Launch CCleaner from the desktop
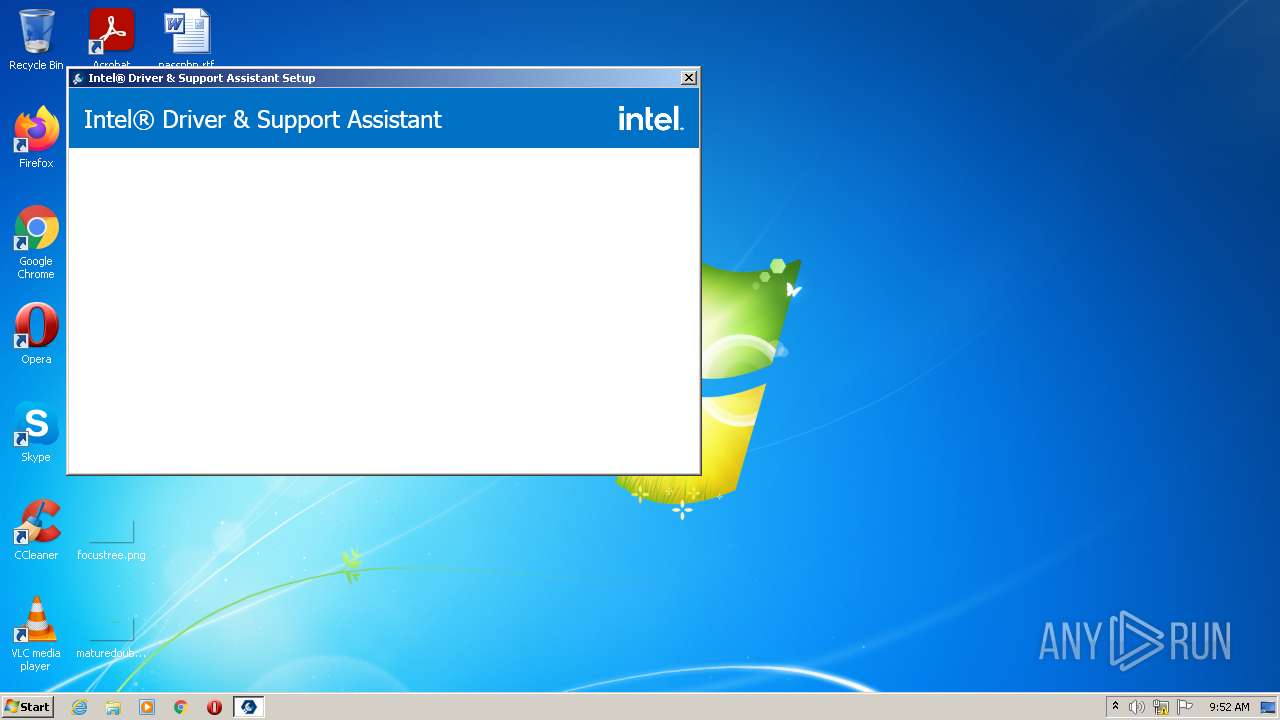Screen dimensions: 1280x720 (36, 529)
